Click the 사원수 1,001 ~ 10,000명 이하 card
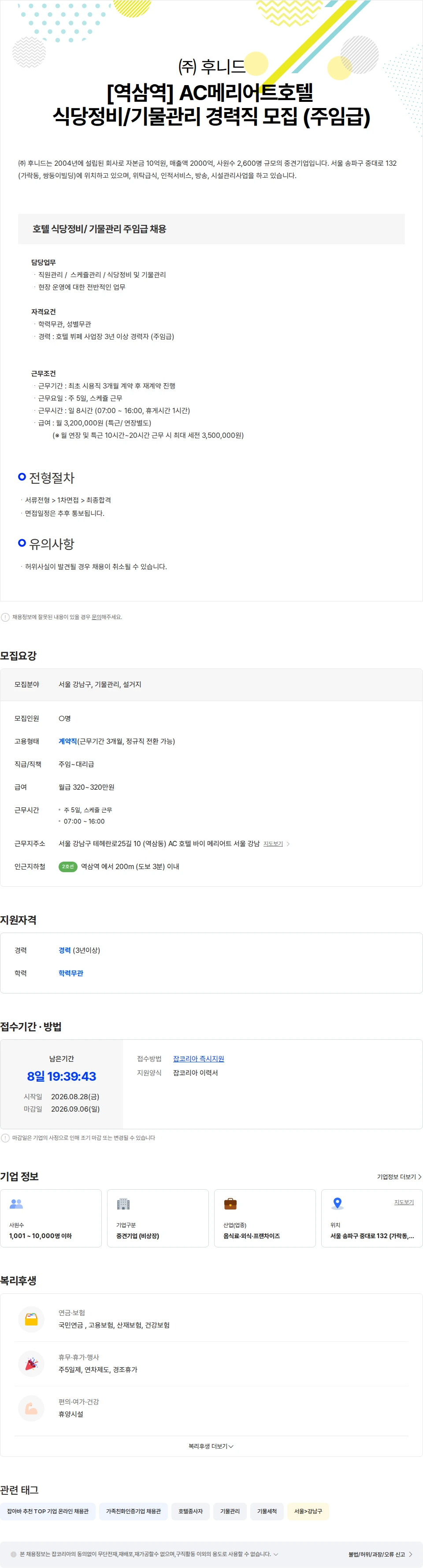 [x=51, y=1218]
